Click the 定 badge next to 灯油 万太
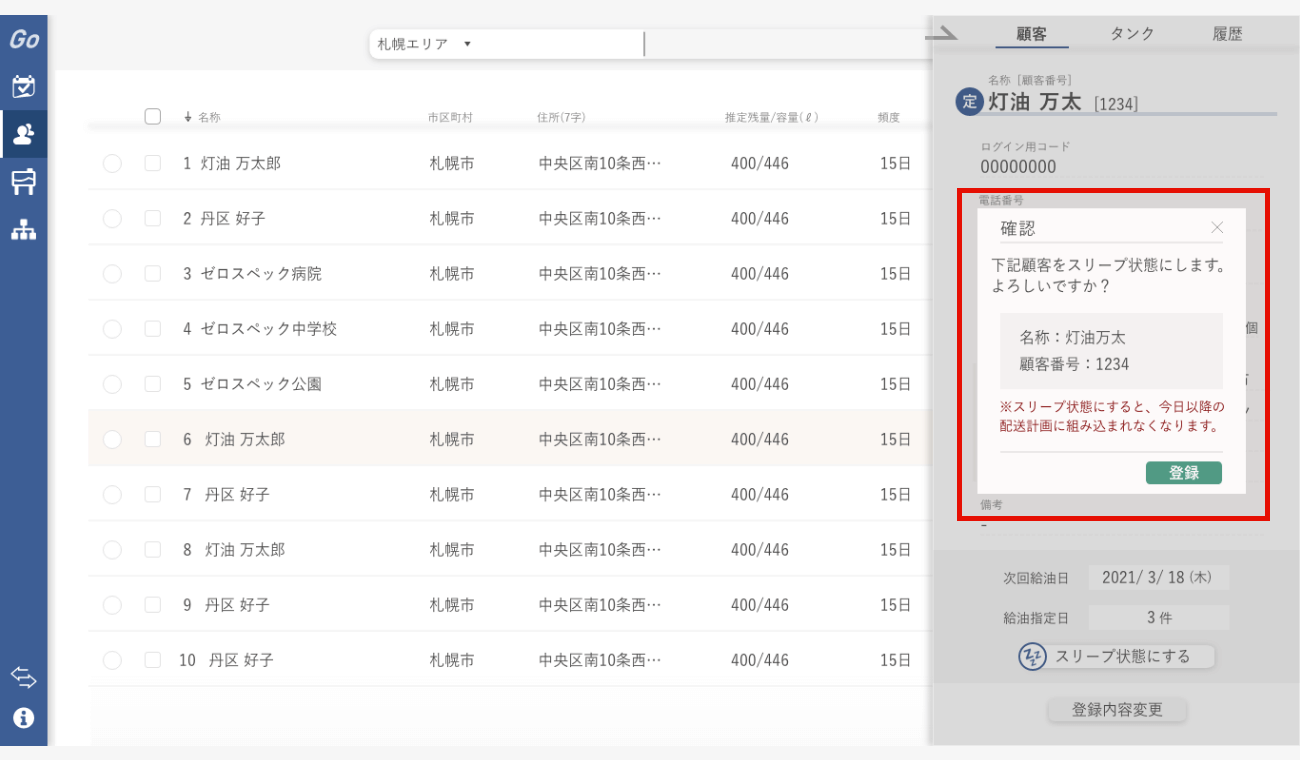Viewport: 1300px width, 760px height. [x=969, y=101]
